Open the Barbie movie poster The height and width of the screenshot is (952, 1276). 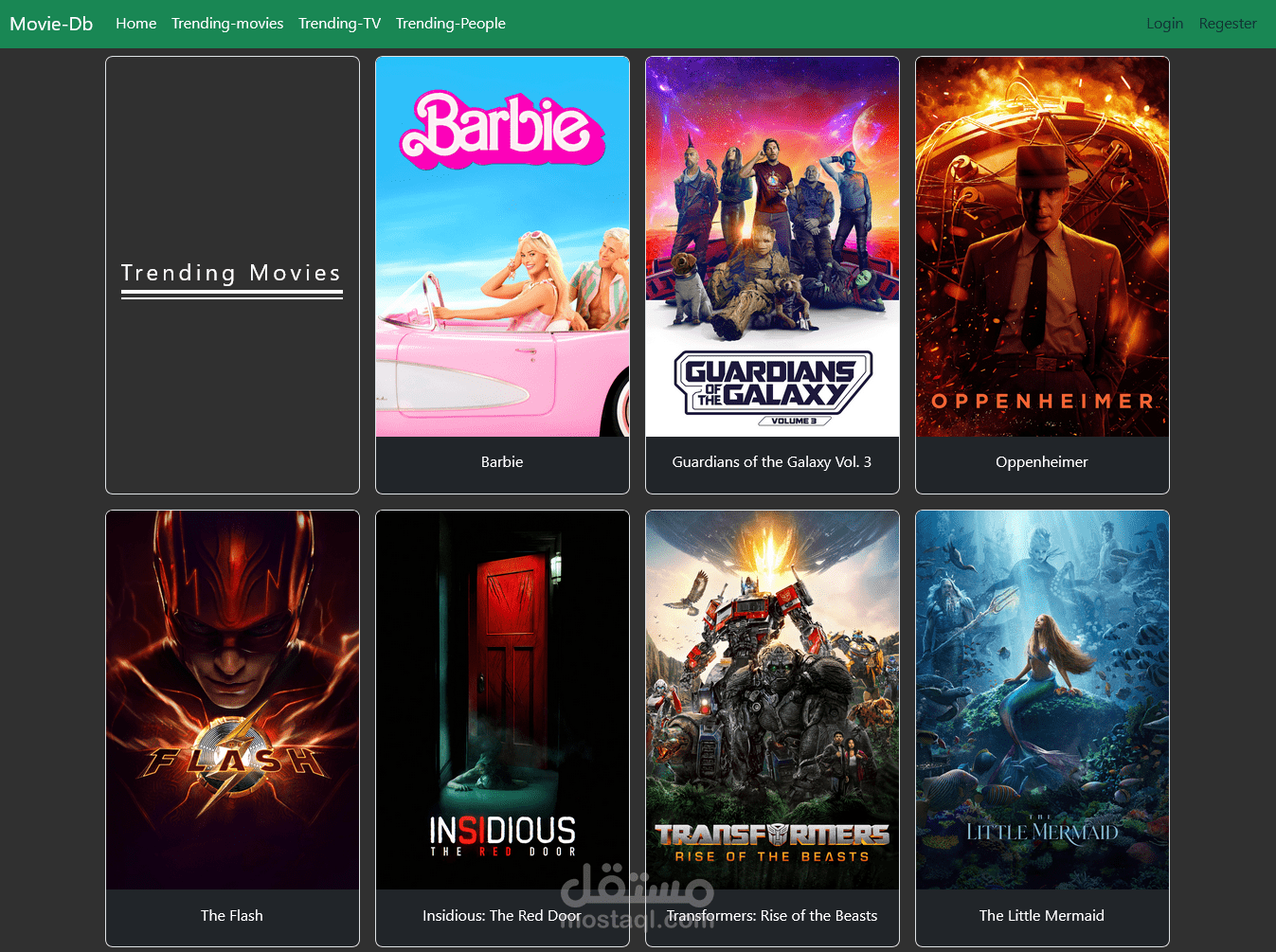[x=502, y=246]
